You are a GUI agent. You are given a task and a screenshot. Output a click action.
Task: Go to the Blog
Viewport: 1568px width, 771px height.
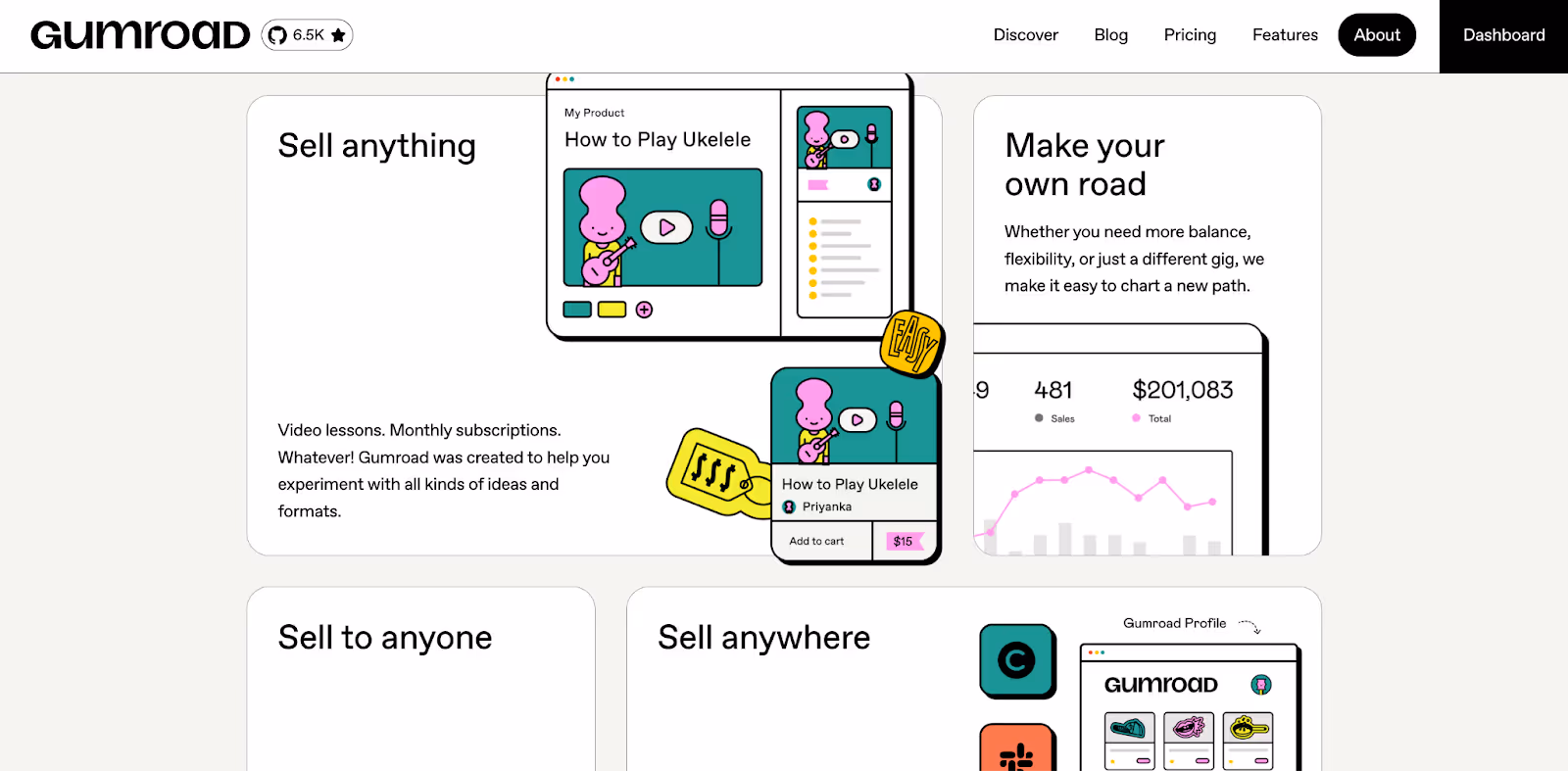(1111, 35)
